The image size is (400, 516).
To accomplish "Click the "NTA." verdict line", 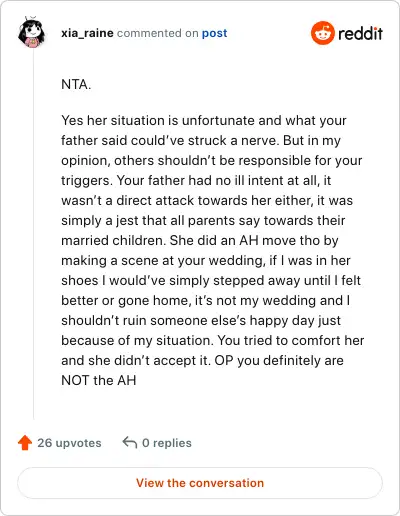I will pyautogui.click(x=76, y=84).
